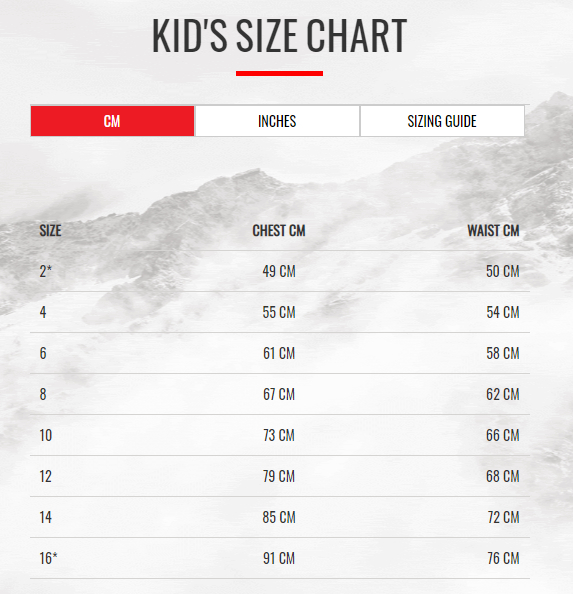Click the 50 CM waist value
Image resolution: width=573 pixels, height=594 pixels.
tap(503, 272)
